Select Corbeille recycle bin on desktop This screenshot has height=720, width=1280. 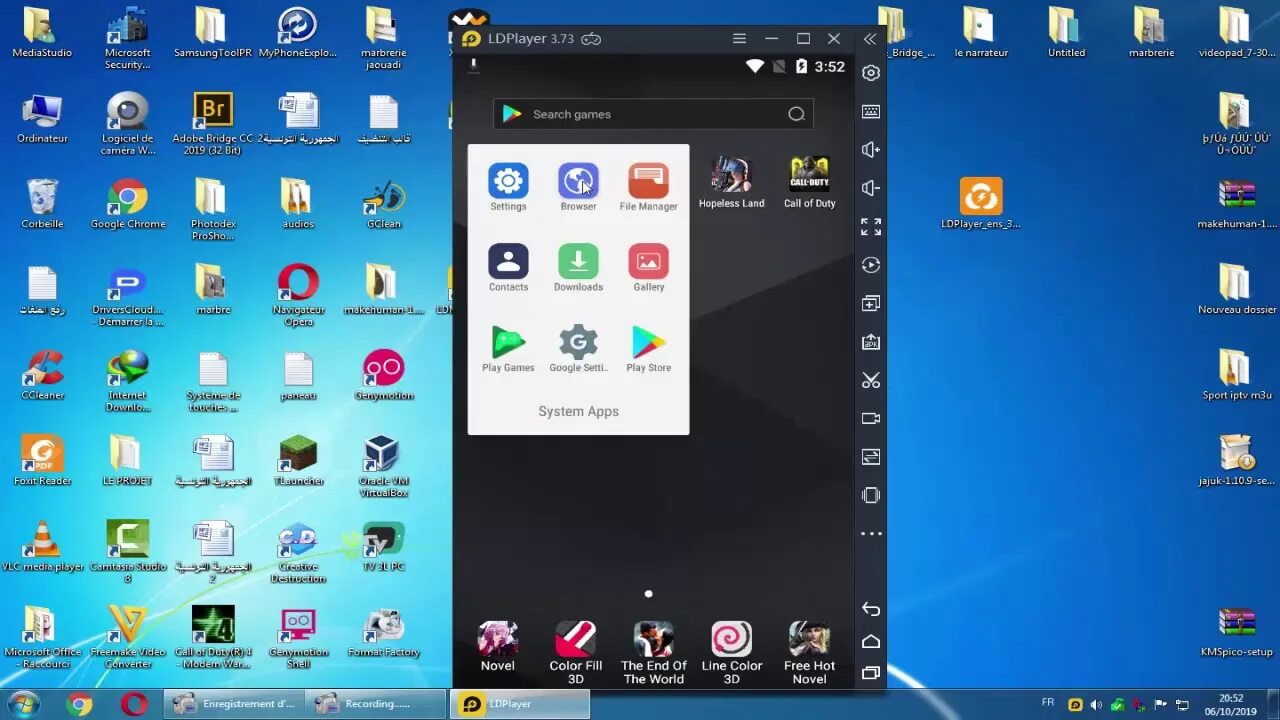pyautogui.click(x=42, y=204)
